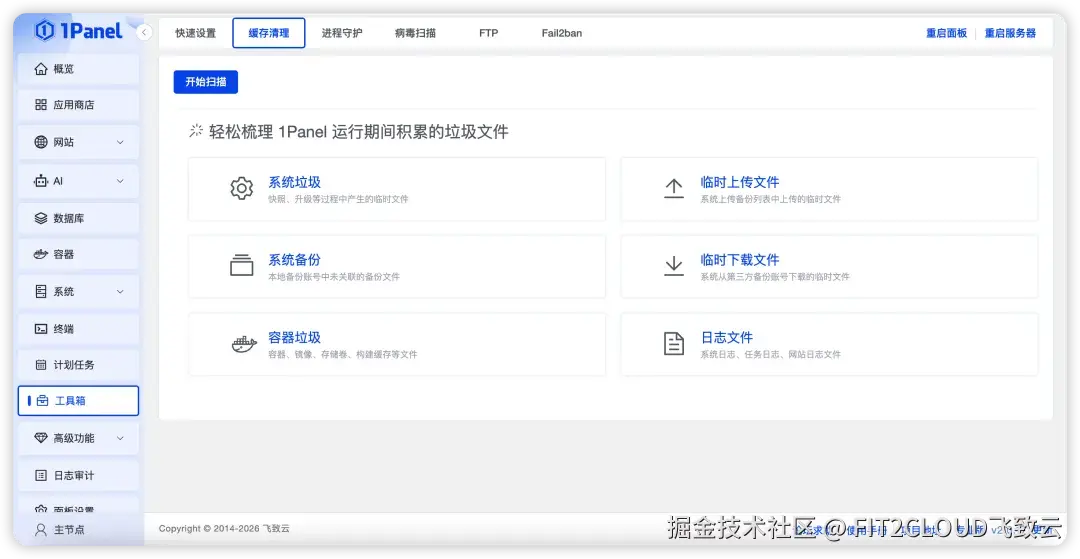Switch to the FTP tab
1080x559 pixels.
pos(488,33)
